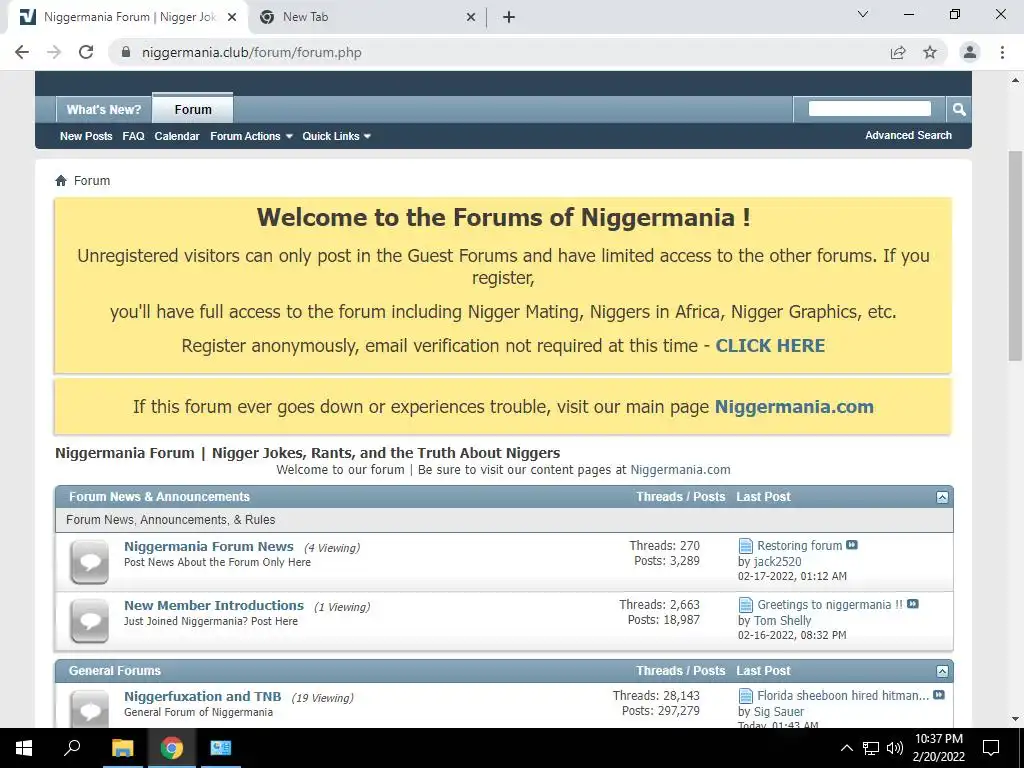
Task: Click the General Forums category header
Action: tap(114, 671)
